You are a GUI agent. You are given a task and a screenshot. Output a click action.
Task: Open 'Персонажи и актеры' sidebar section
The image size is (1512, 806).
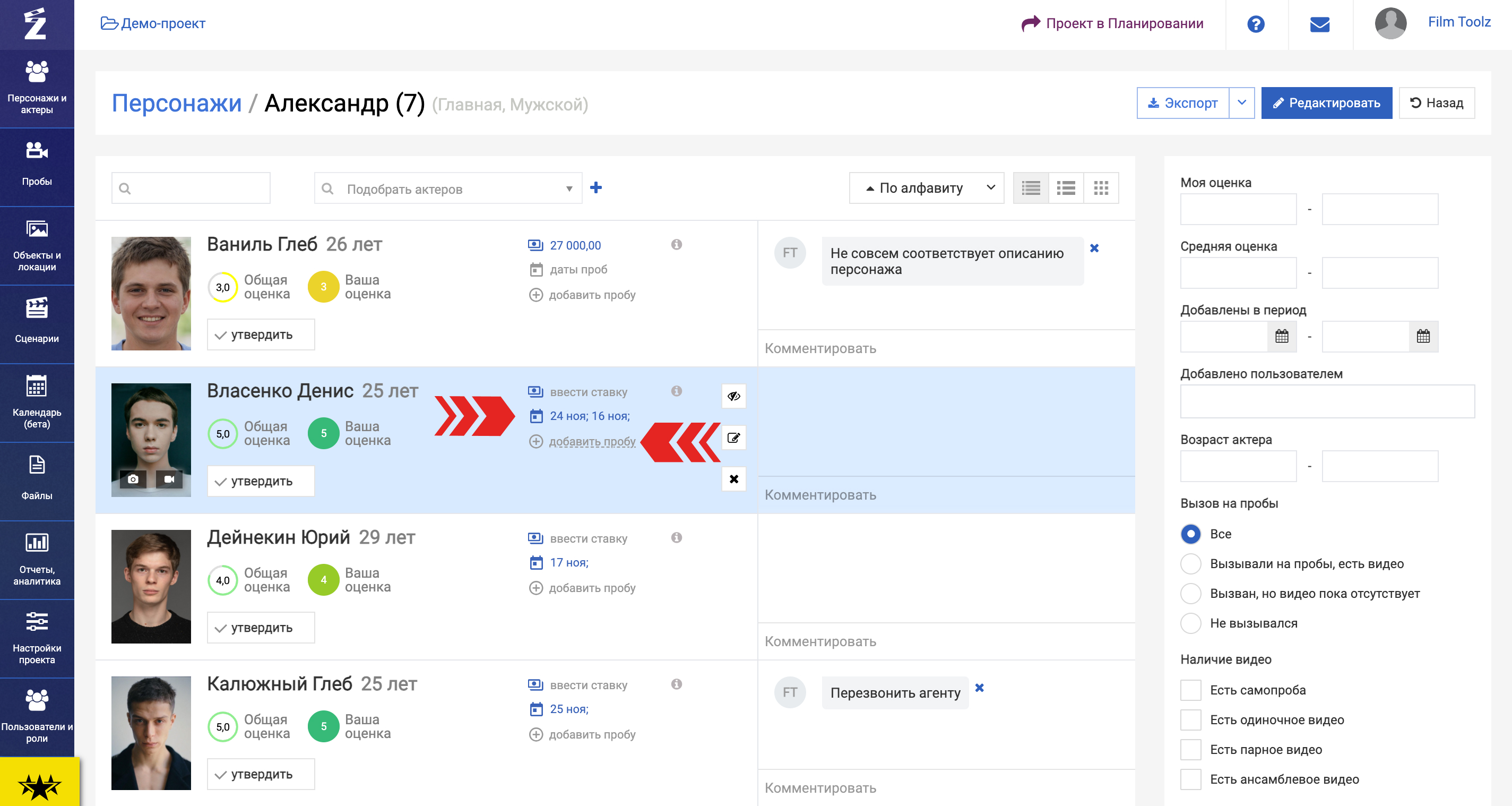click(x=37, y=88)
